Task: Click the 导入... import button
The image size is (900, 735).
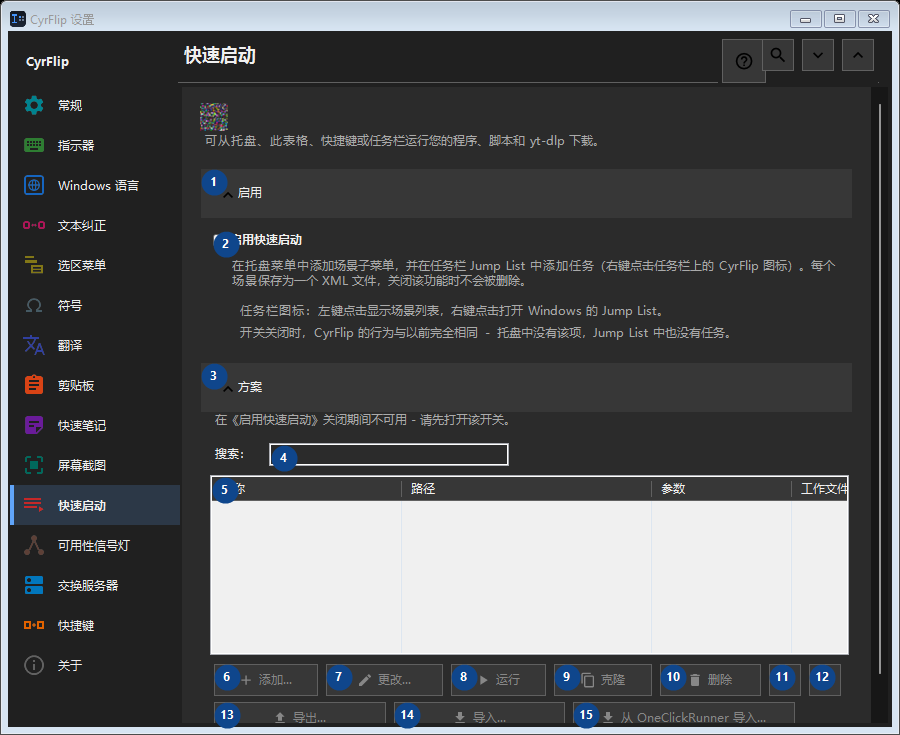Action: (479, 714)
